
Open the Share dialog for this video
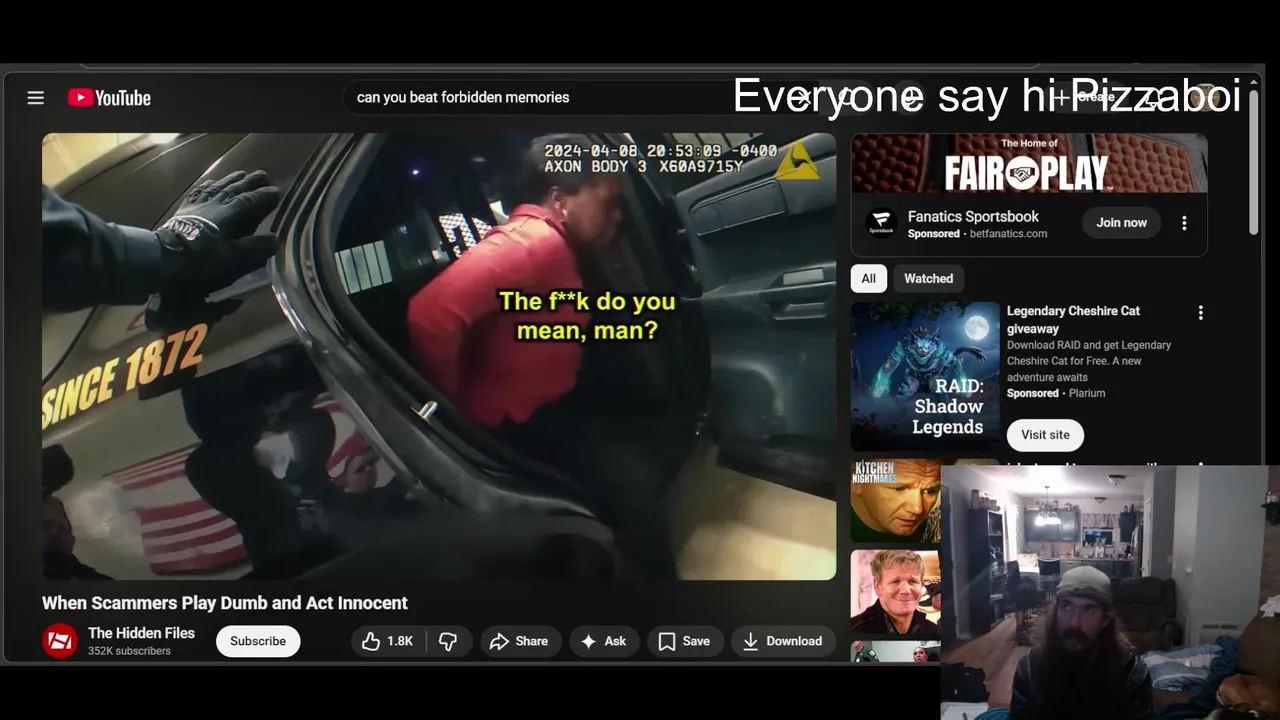pyautogui.click(x=520, y=641)
